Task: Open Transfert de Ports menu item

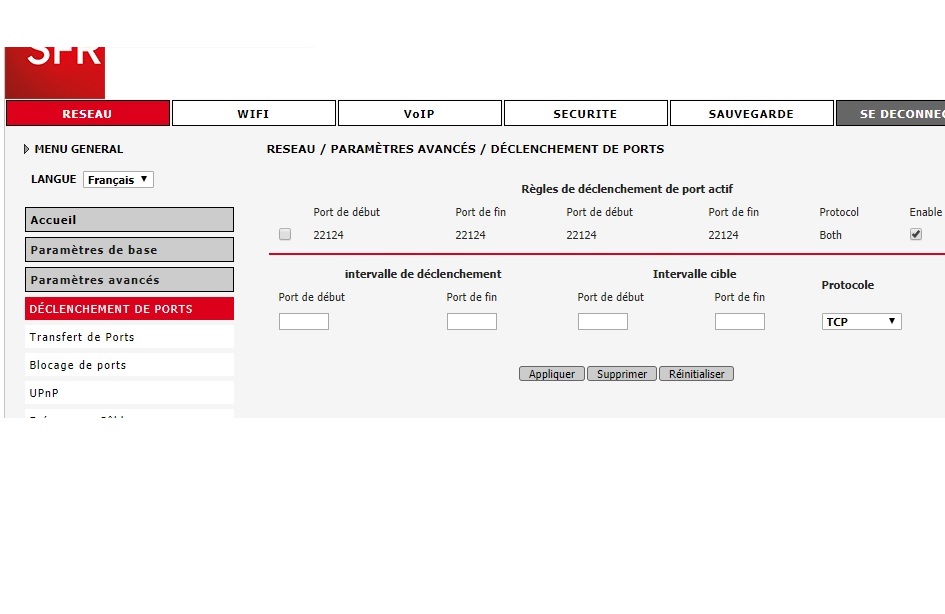Action: tap(129, 337)
